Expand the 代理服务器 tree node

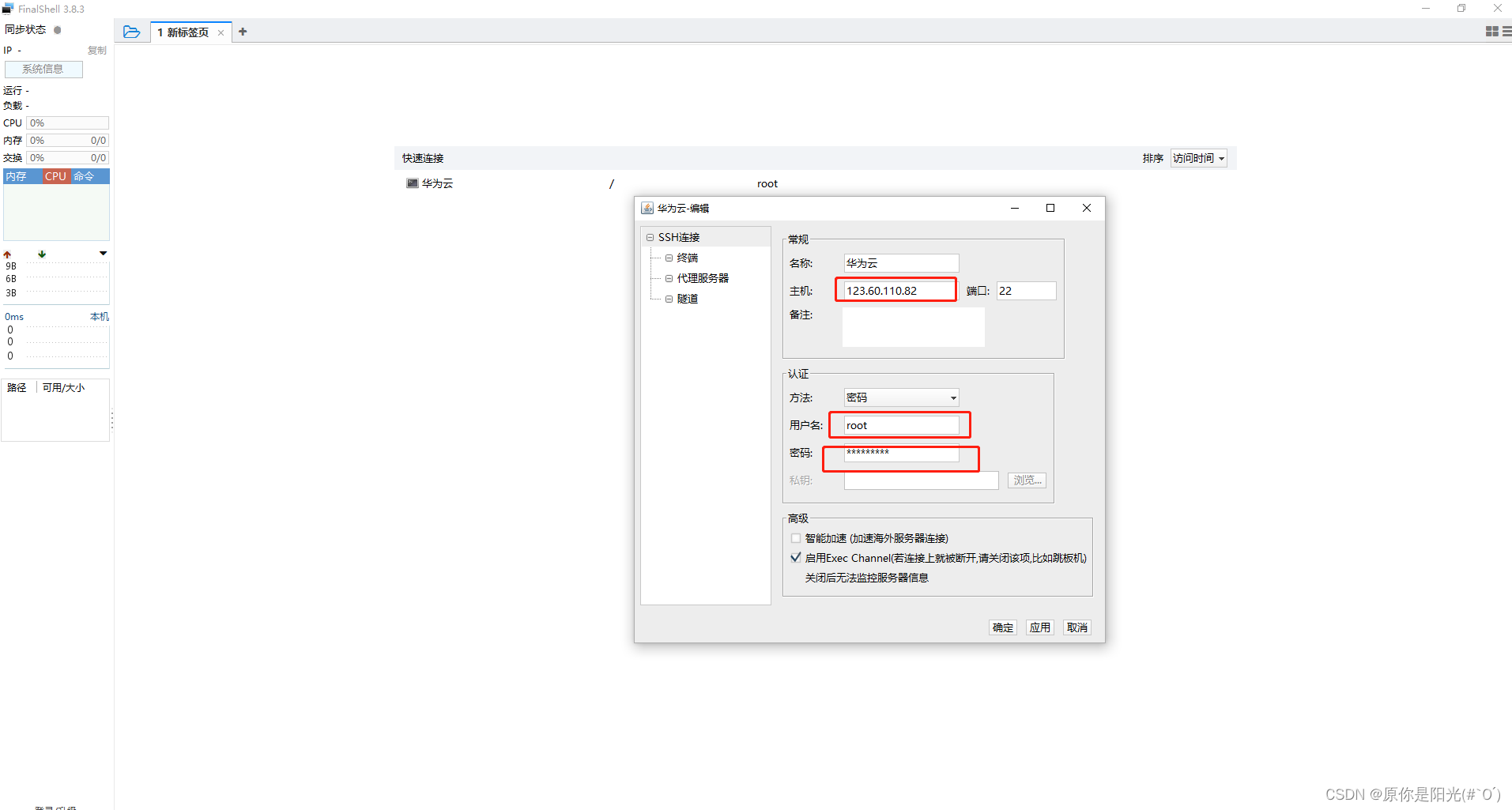coord(669,278)
